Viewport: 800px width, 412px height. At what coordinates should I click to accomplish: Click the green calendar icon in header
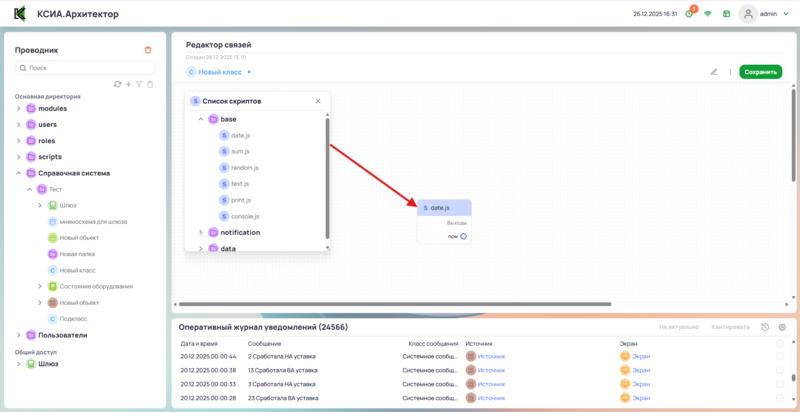[727, 14]
